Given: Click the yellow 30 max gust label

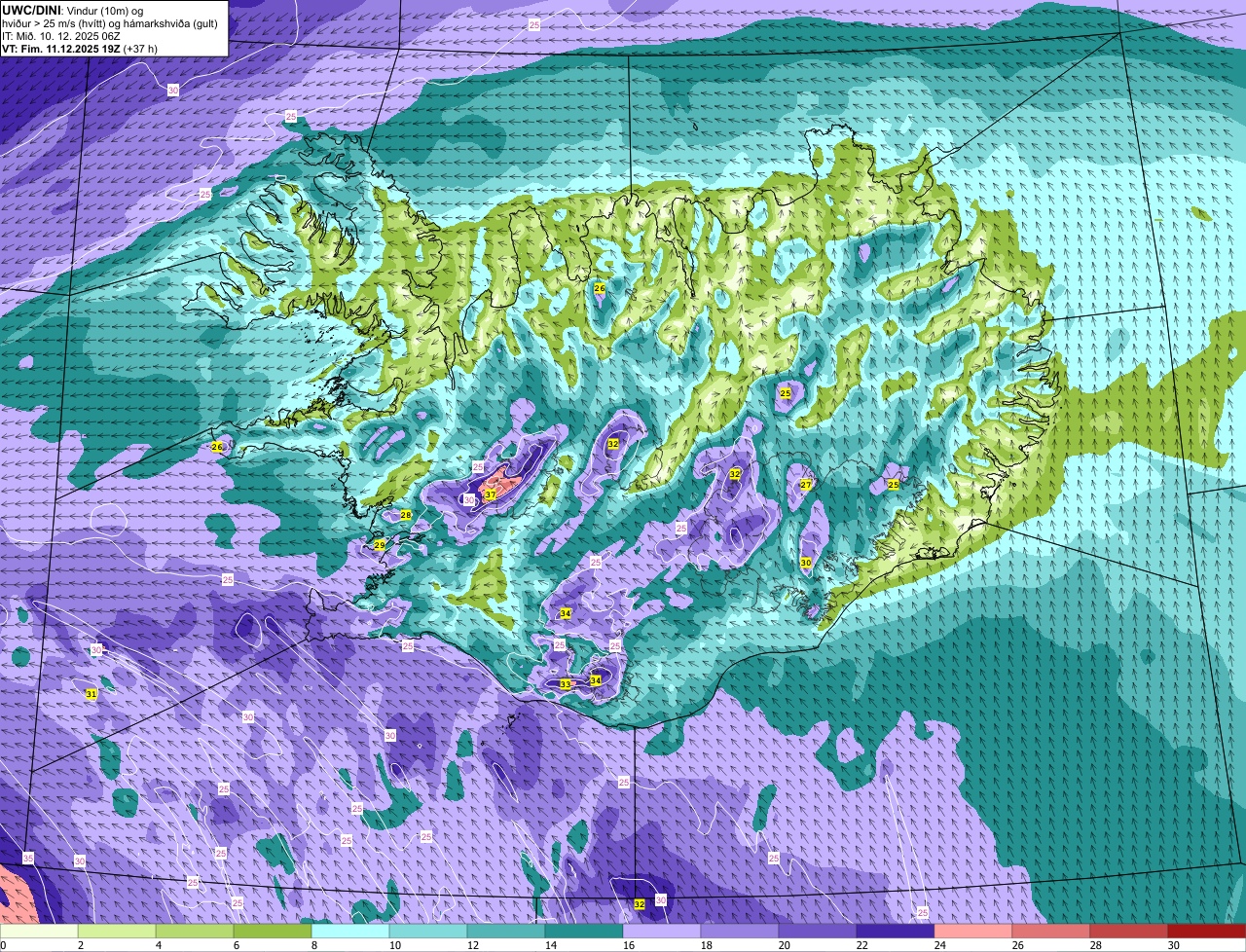Looking at the screenshot, I should [806, 563].
